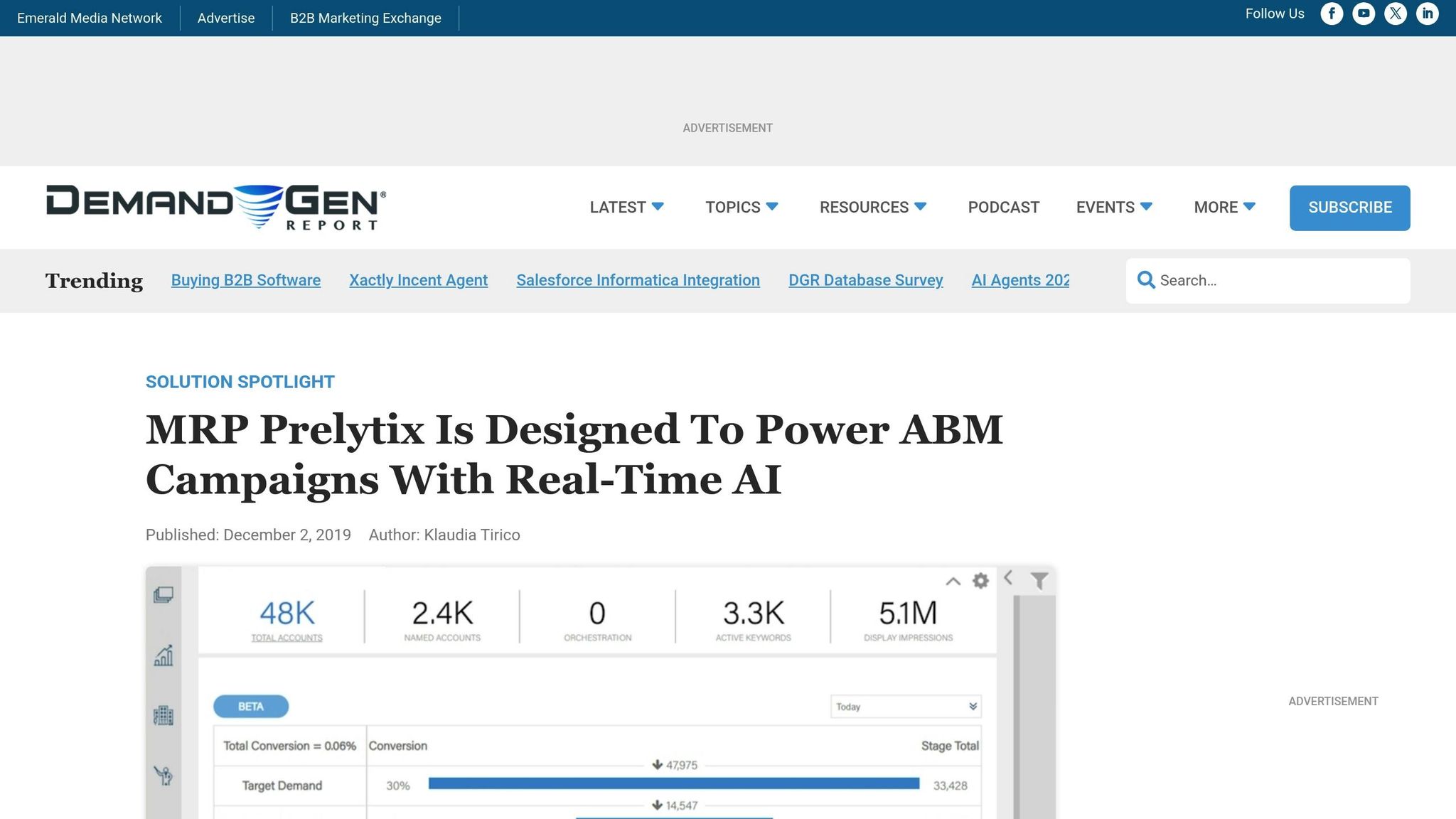
Task: Go to the Podcast menu item
Action: point(1003,208)
